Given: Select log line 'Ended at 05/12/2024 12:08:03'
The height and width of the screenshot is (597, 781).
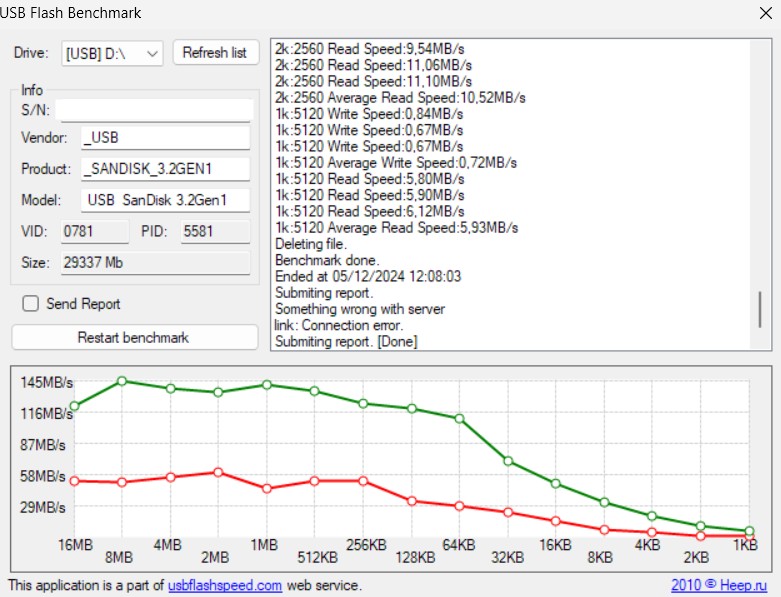Looking at the screenshot, I should (368, 277).
